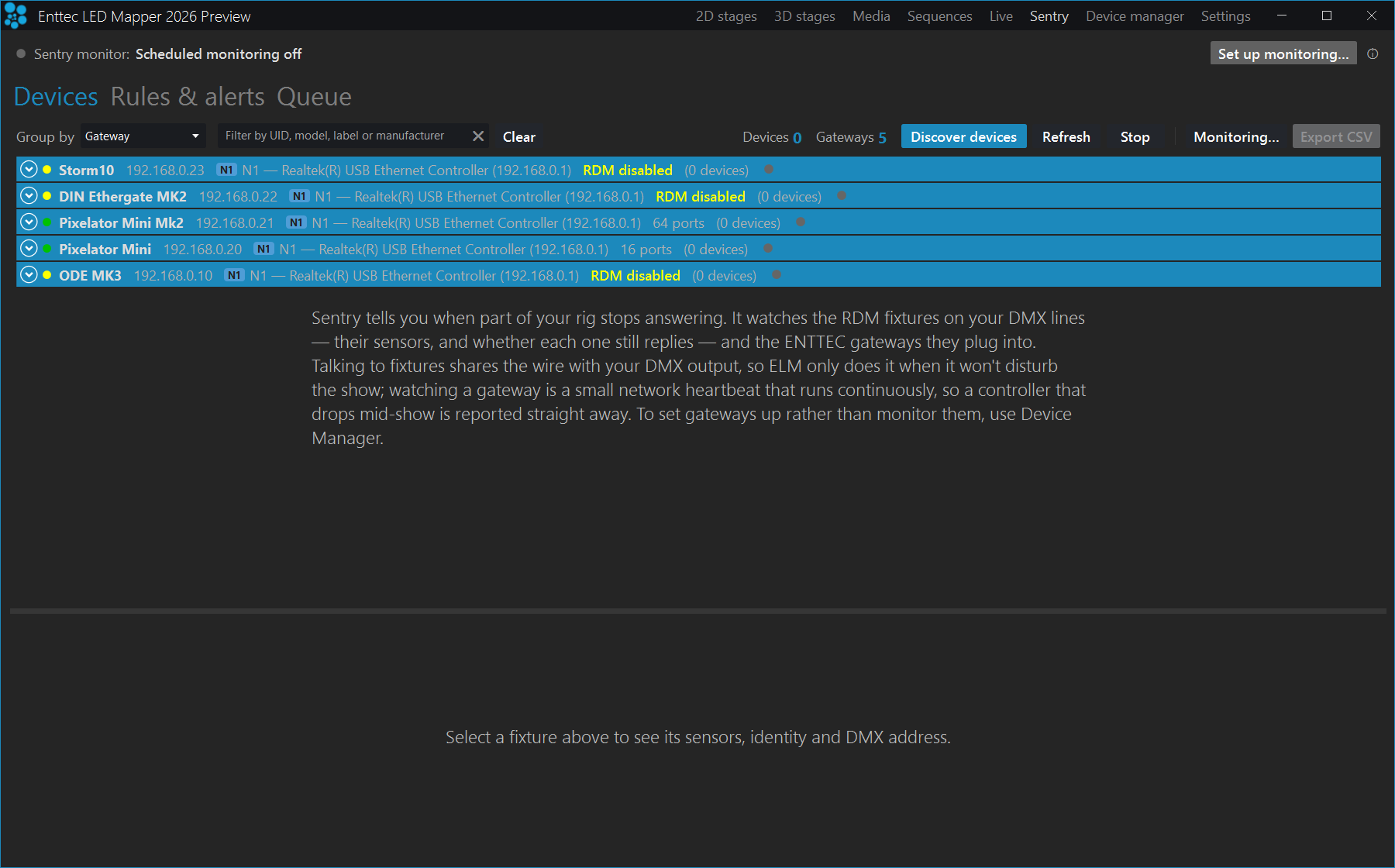Click the N1 badge on Pixelator Mini Mk2 row
The width and height of the screenshot is (1395, 868).
[x=296, y=222]
